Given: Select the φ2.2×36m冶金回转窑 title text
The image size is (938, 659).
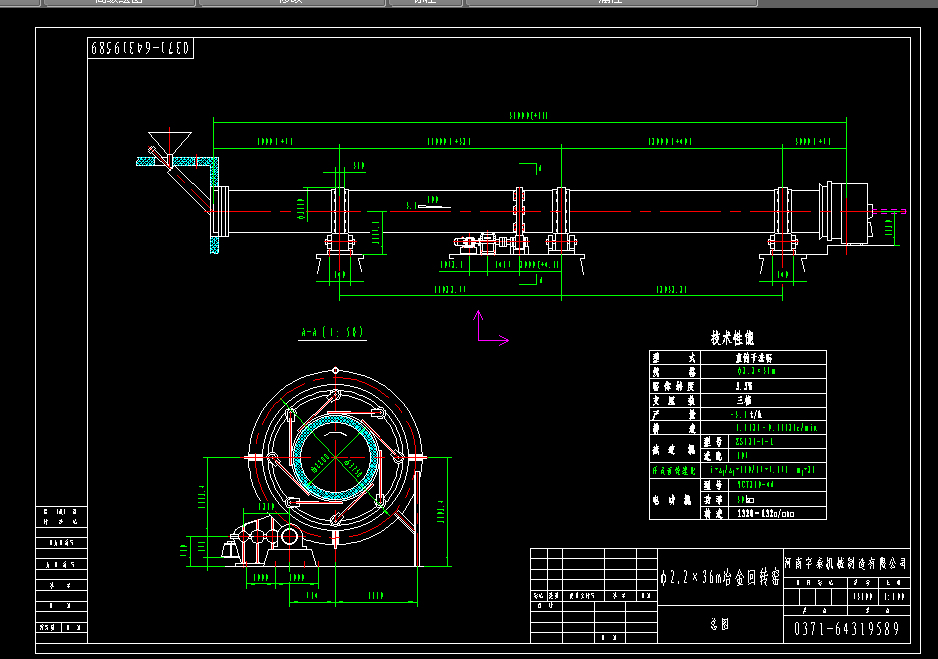Looking at the screenshot, I should pos(719,577).
